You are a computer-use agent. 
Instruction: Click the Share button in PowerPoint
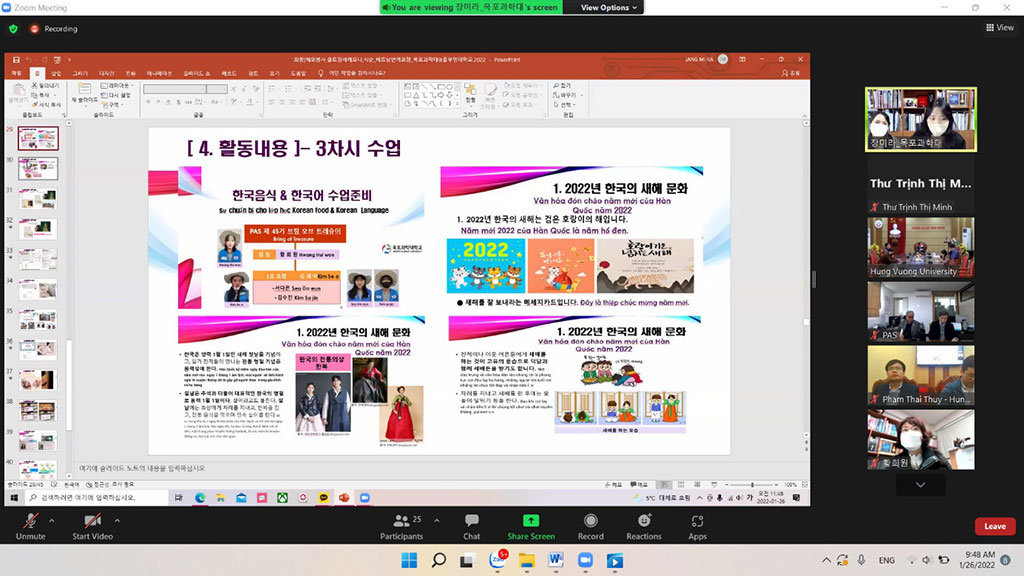tap(790, 73)
